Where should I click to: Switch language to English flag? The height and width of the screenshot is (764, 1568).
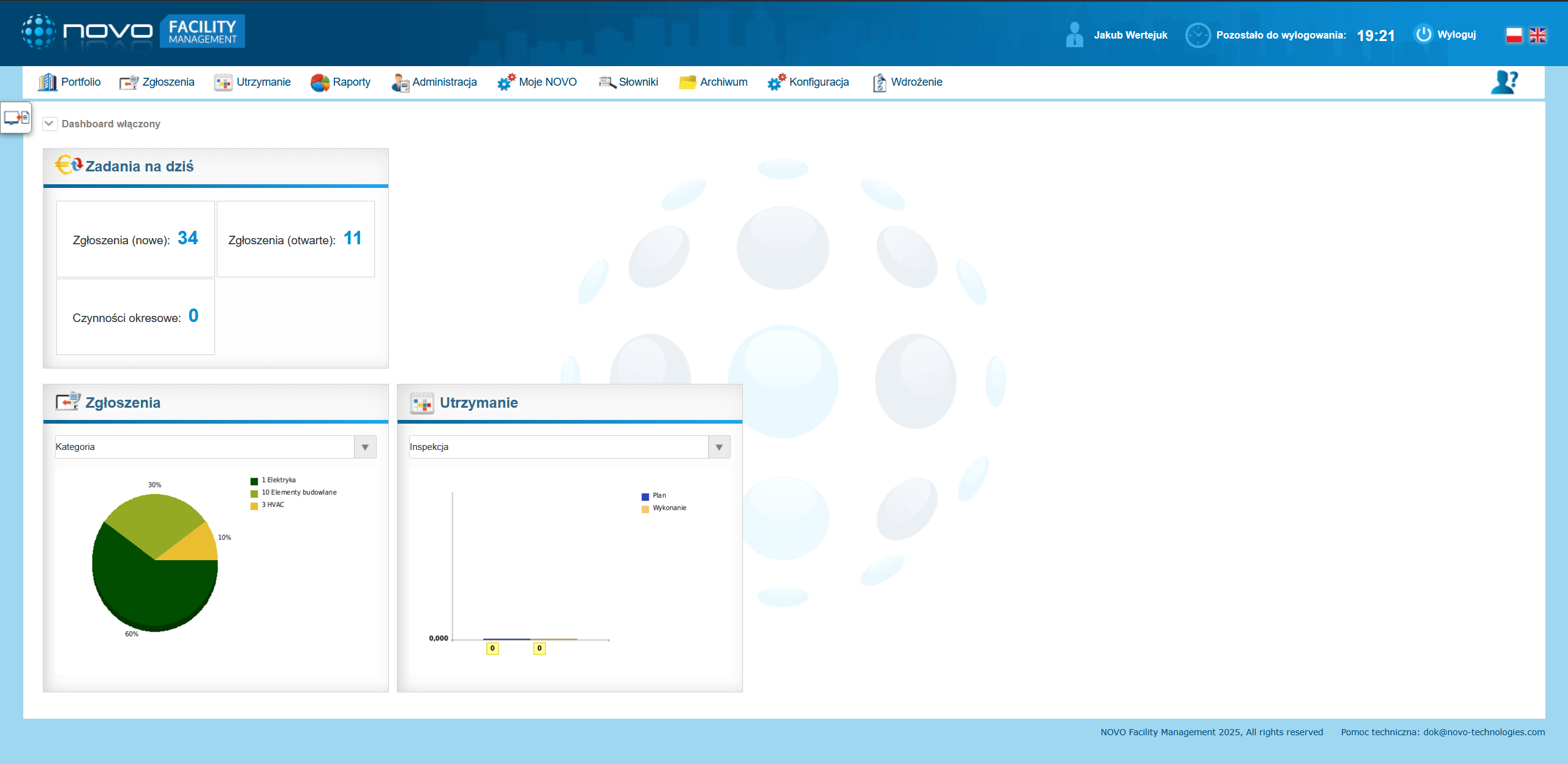click(x=1537, y=36)
